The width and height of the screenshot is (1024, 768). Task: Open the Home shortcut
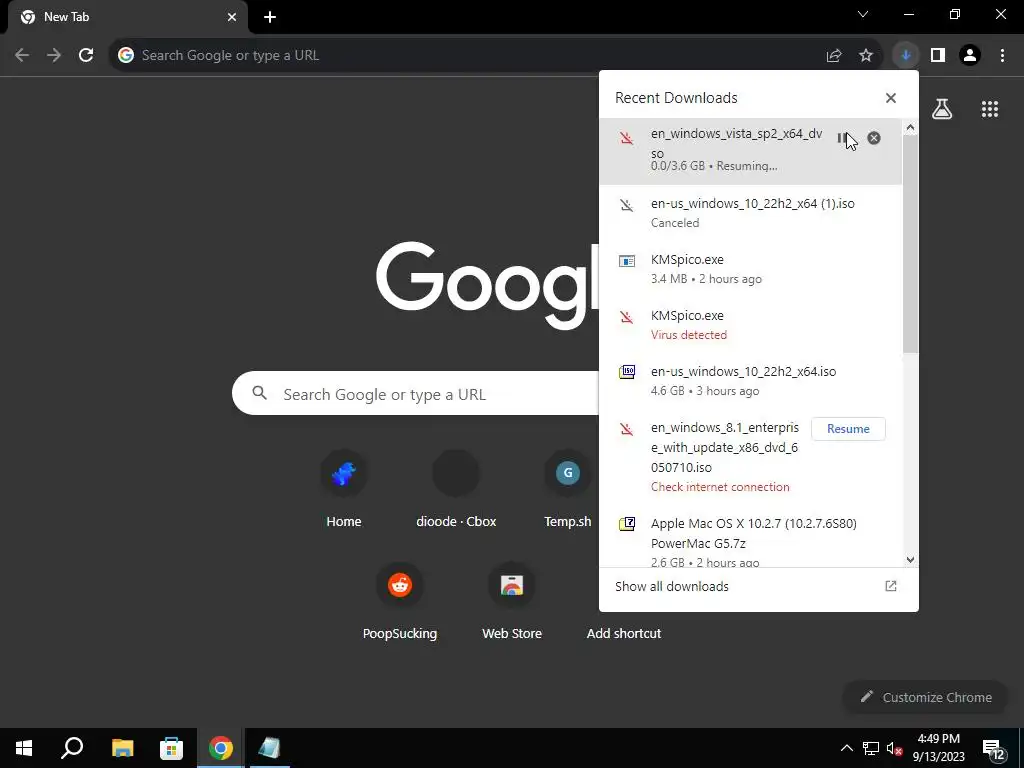[344, 490]
